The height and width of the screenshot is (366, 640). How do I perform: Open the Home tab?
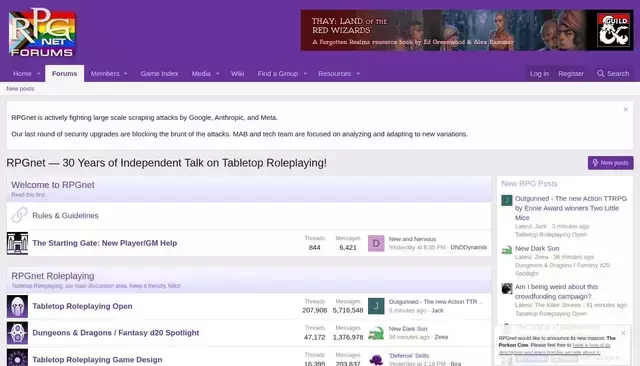pos(22,74)
